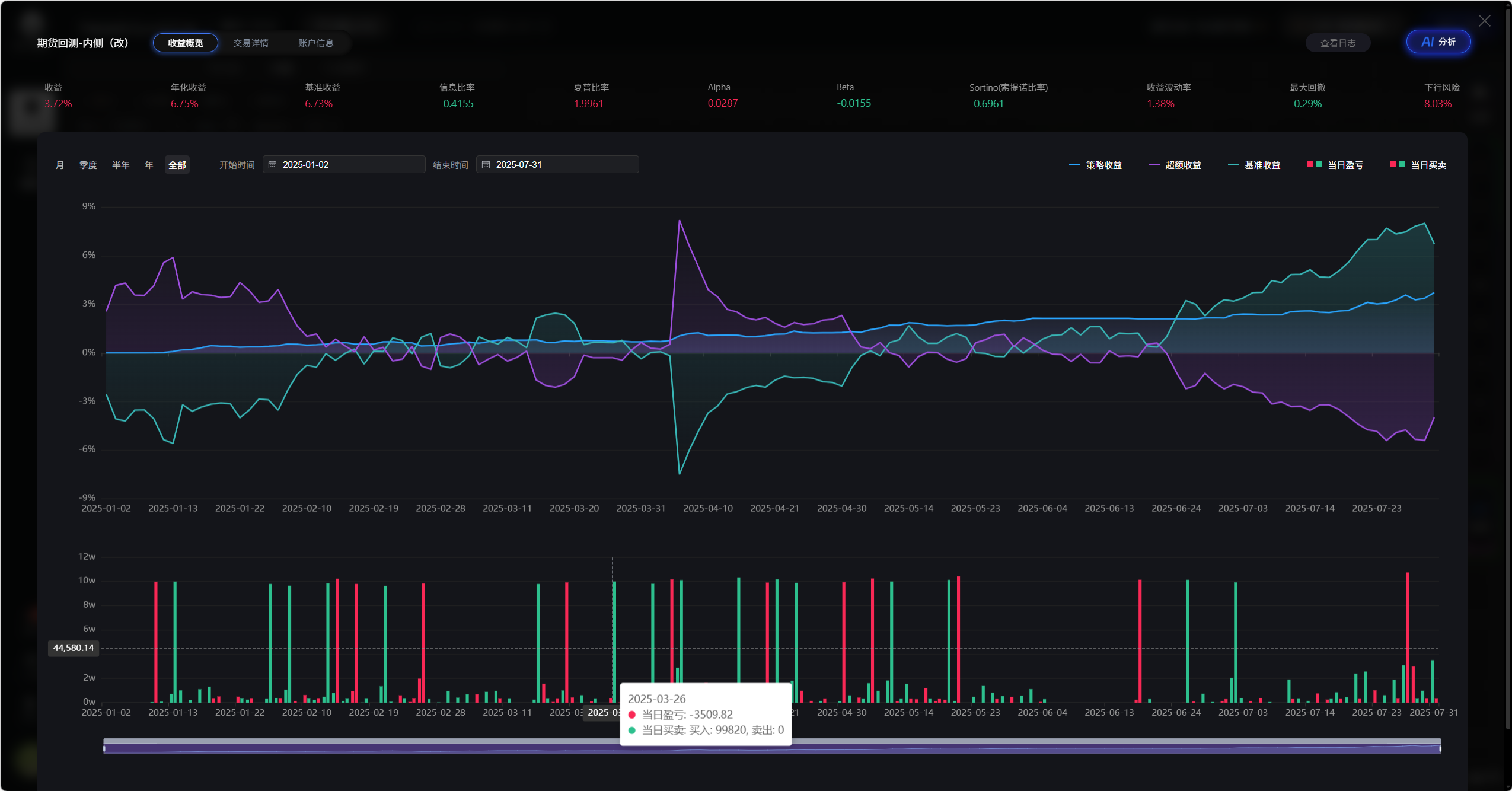
Task: Click calendar icon in end date field
Action: (x=486, y=164)
